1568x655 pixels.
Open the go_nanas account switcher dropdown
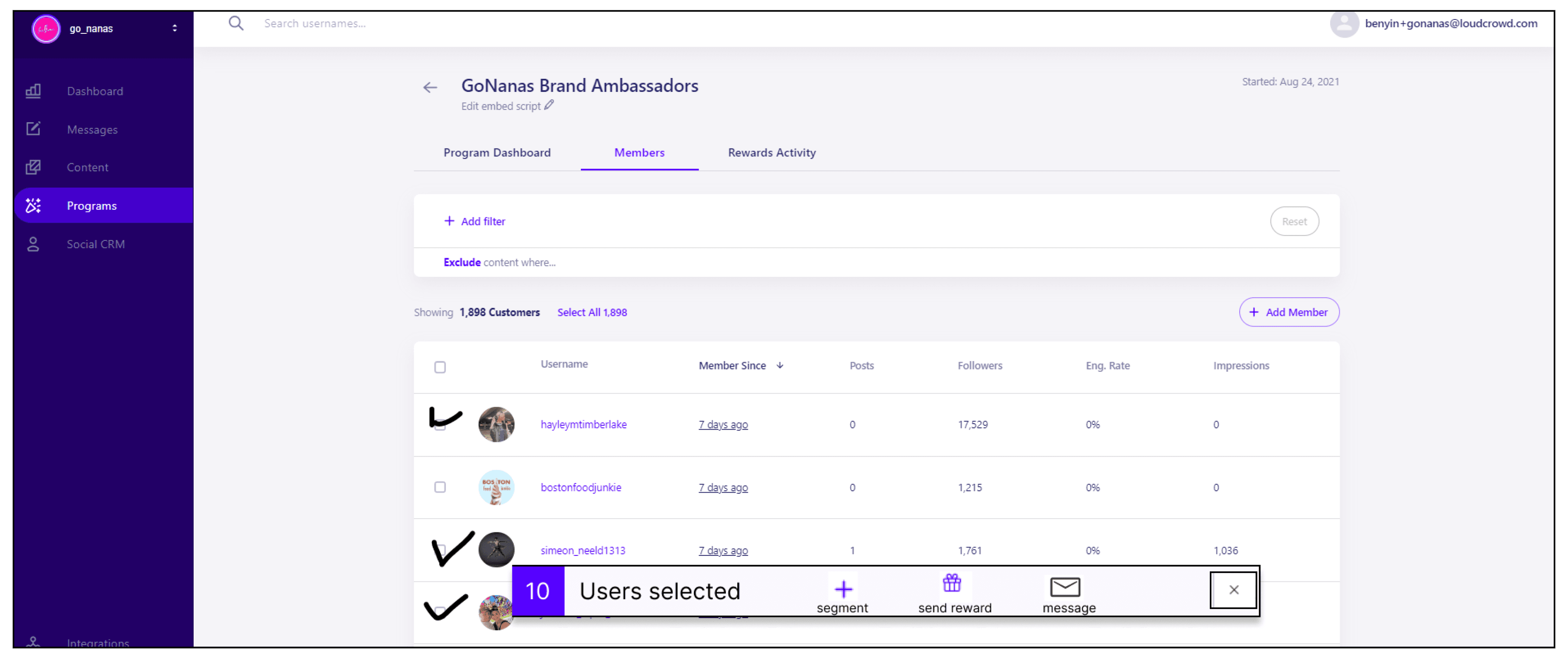[x=175, y=29]
